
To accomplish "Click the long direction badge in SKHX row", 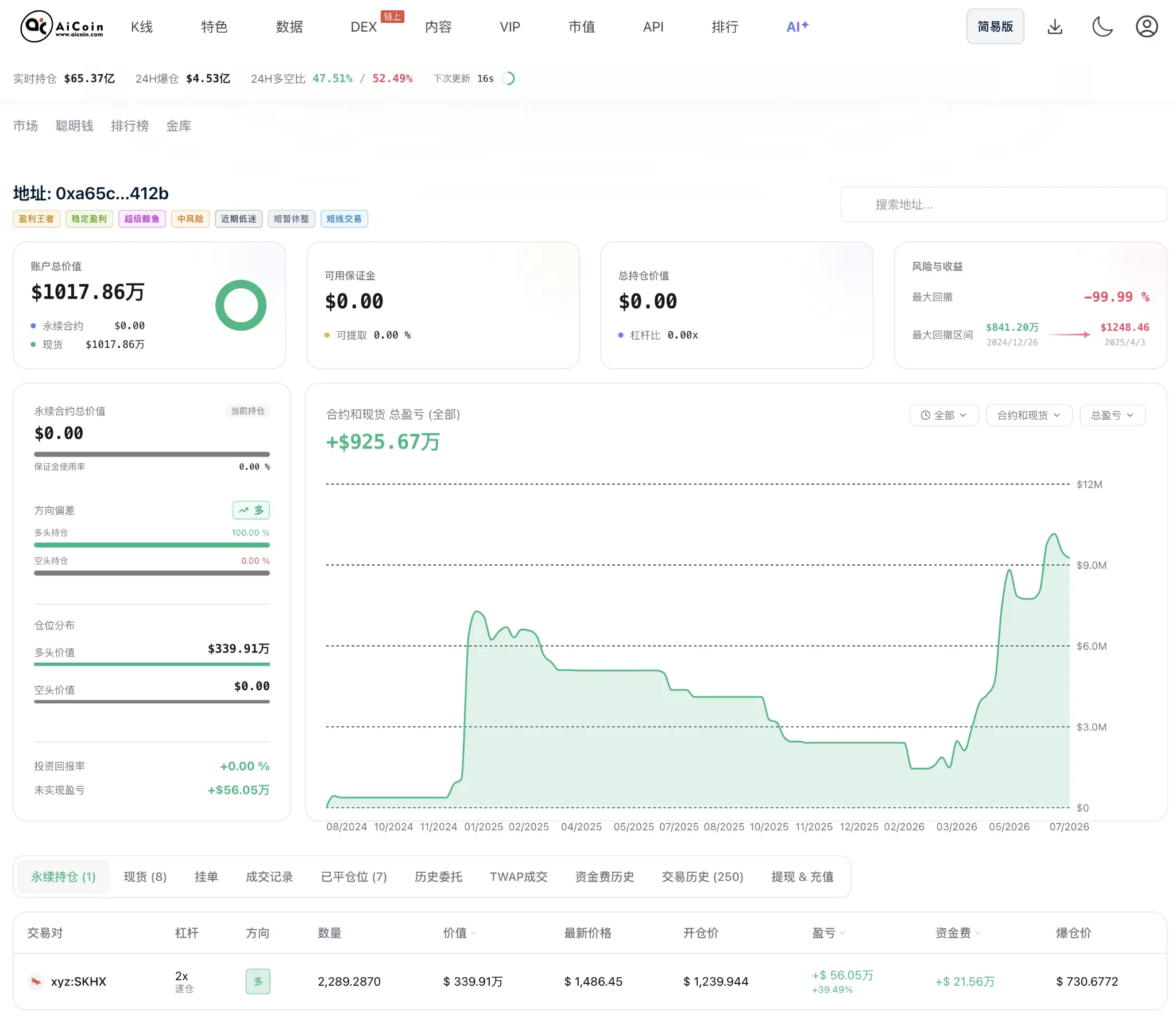I will click(258, 981).
